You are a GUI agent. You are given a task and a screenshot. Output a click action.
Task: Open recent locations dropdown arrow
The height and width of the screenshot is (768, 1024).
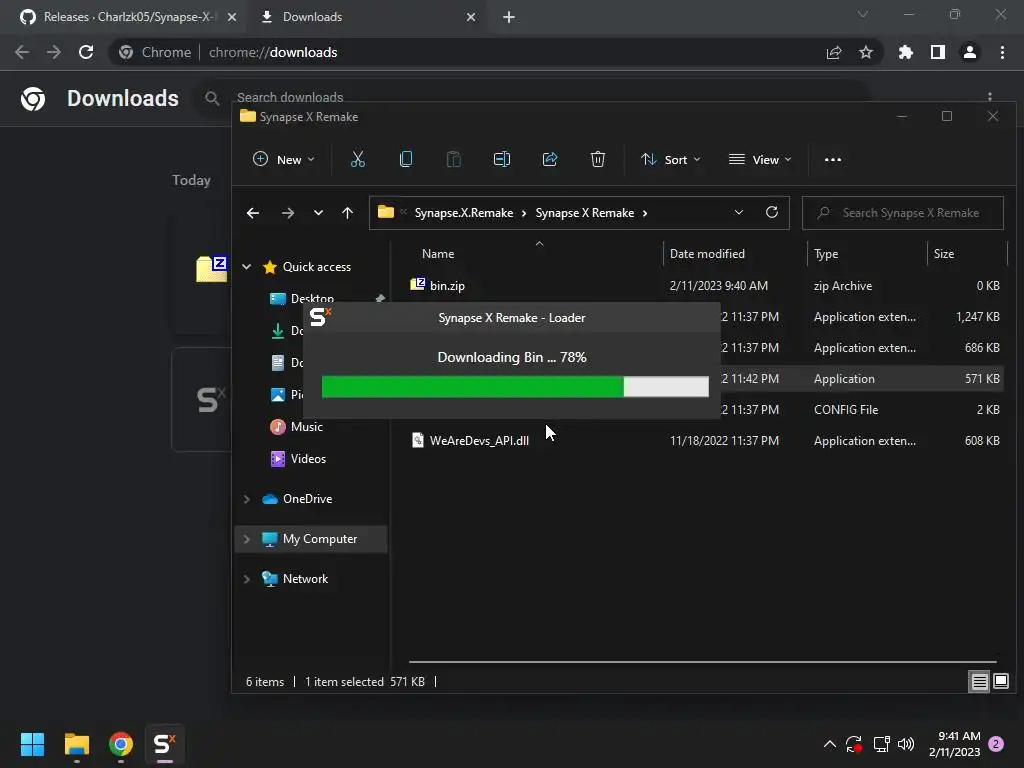[x=318, y=213]
